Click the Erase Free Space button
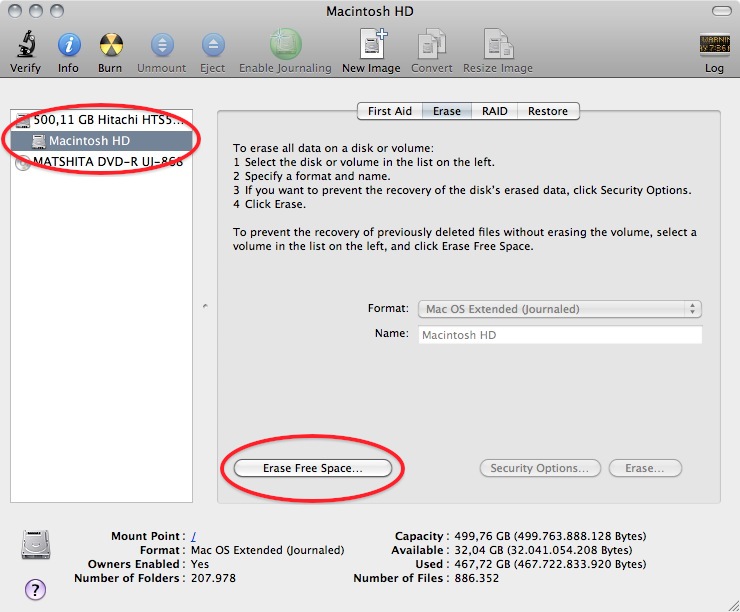The height and width of the screenshot is (612, 740). pyautogui.click(x=312, y=468)
